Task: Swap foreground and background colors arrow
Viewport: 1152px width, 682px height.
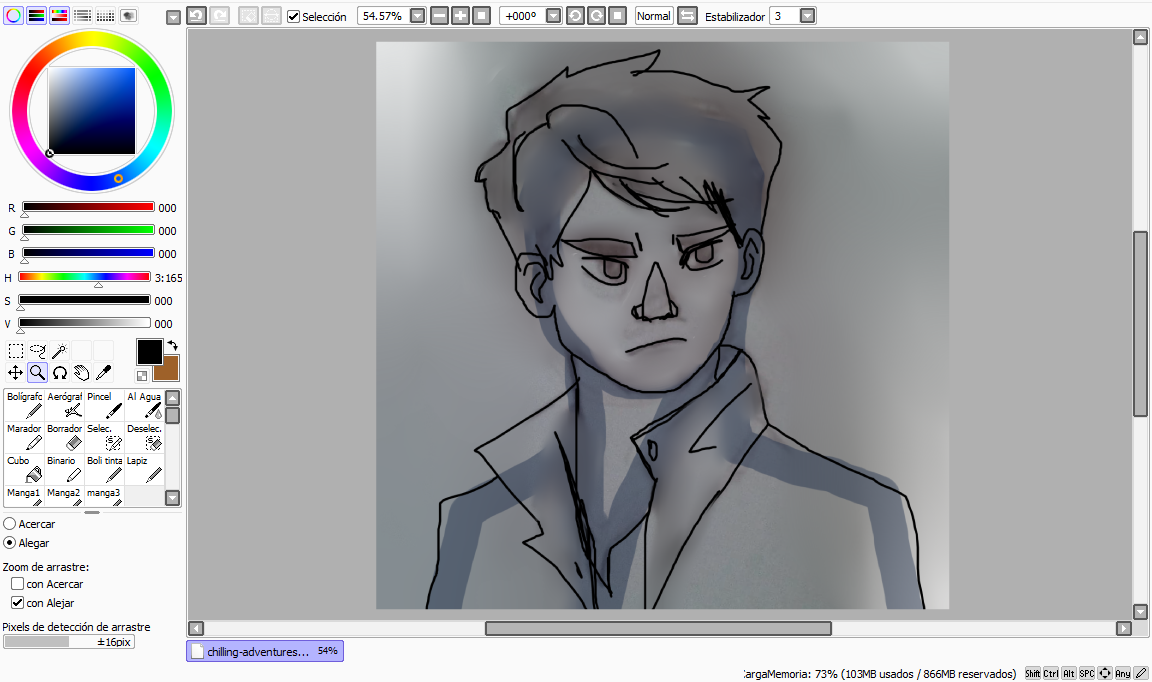Action: pos(172,345)
